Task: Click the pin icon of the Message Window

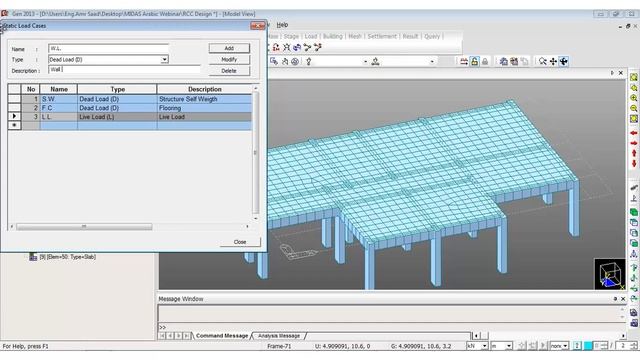Action: pos(615,299)
